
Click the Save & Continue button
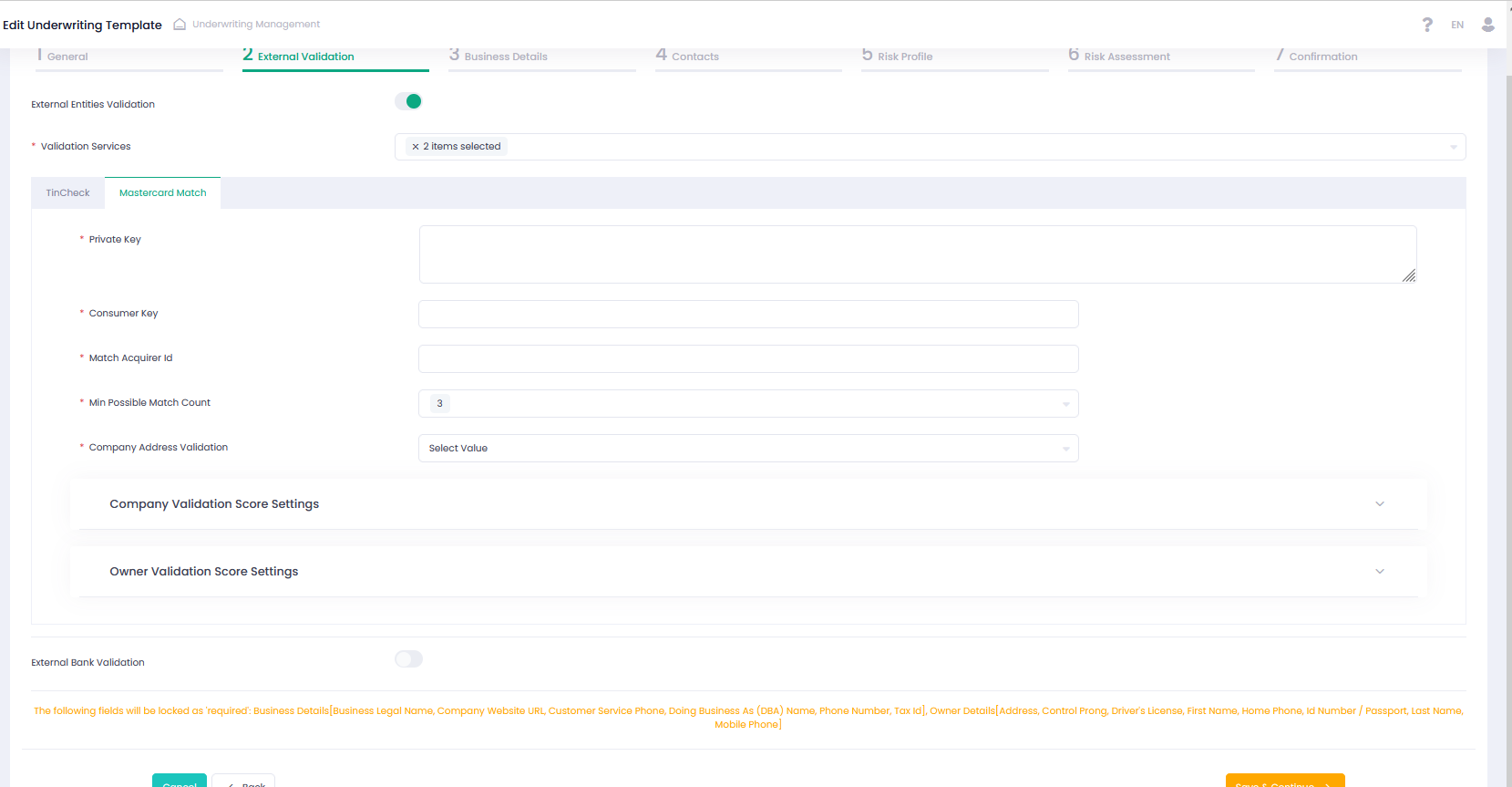[1285, 781]
